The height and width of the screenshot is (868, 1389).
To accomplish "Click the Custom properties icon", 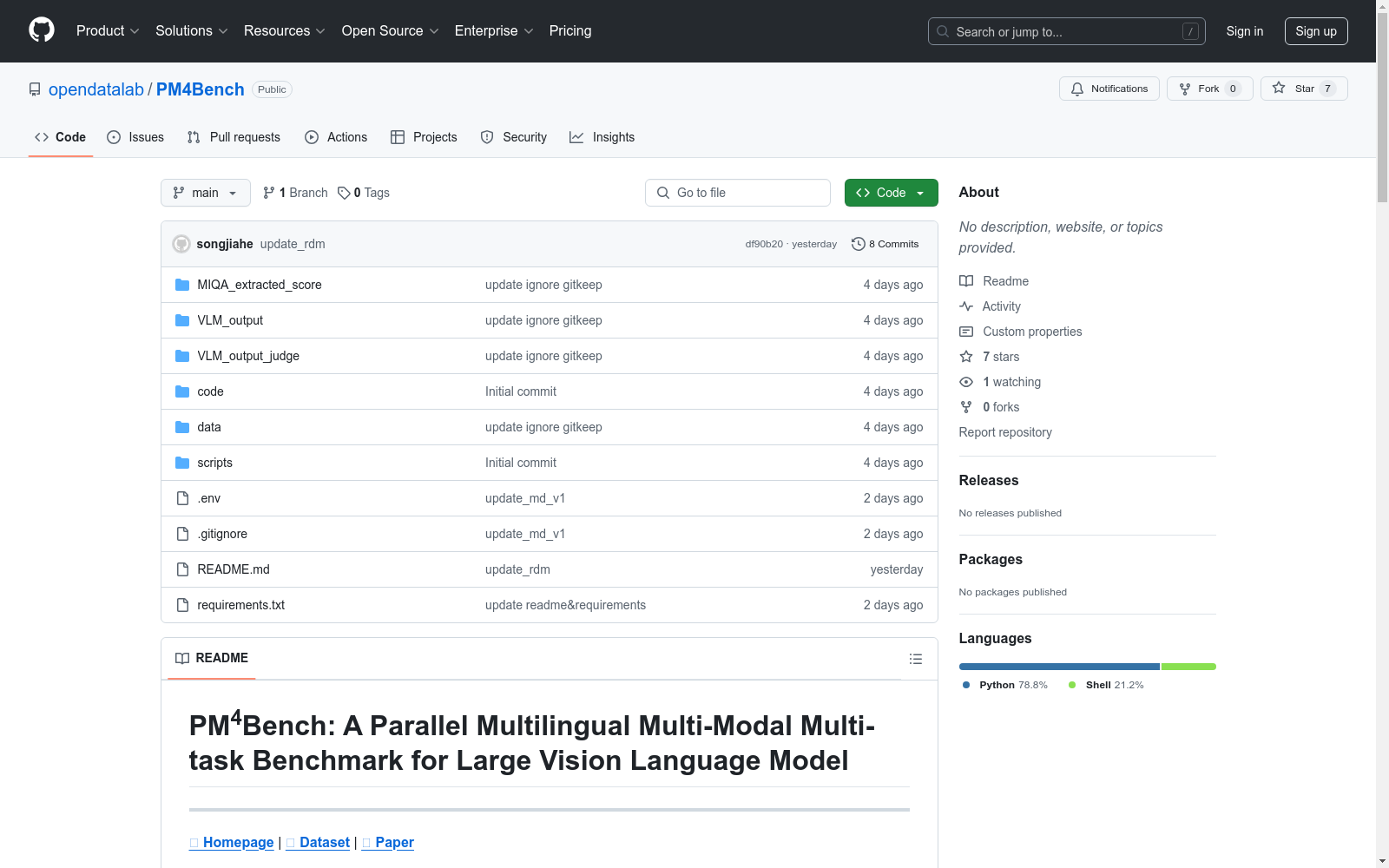I will tap(966, 332).
